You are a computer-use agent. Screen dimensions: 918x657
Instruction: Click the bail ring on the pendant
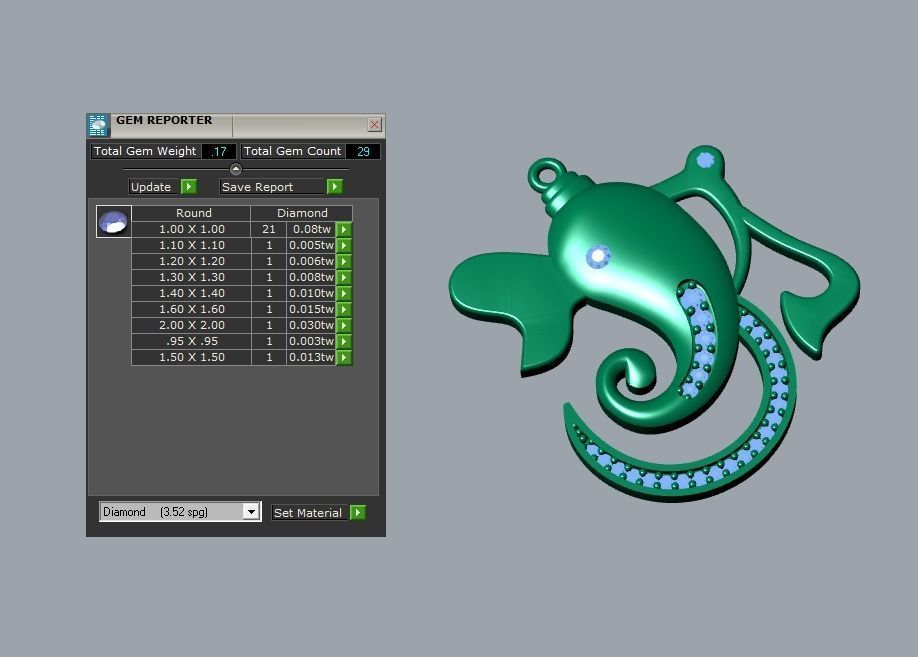(x=547, y=174)
